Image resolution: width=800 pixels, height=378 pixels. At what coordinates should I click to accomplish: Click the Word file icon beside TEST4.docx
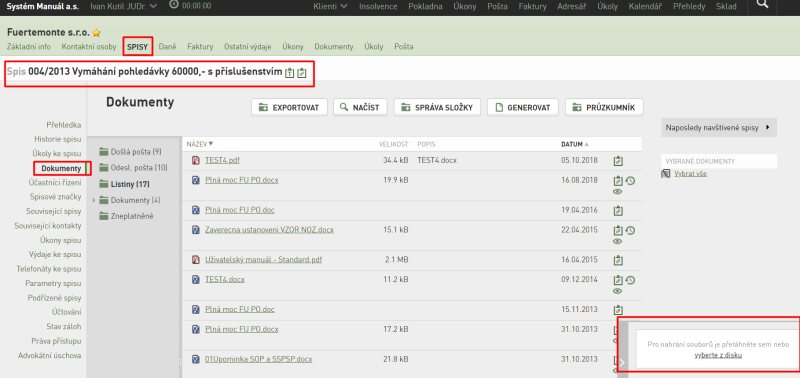(195, 280)
